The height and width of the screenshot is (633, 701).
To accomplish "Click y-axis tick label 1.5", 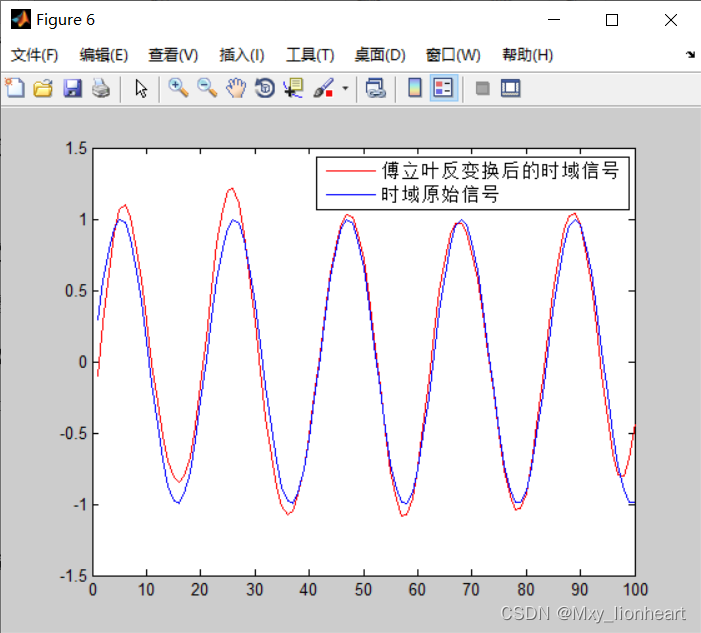I will tap(76, 148).
